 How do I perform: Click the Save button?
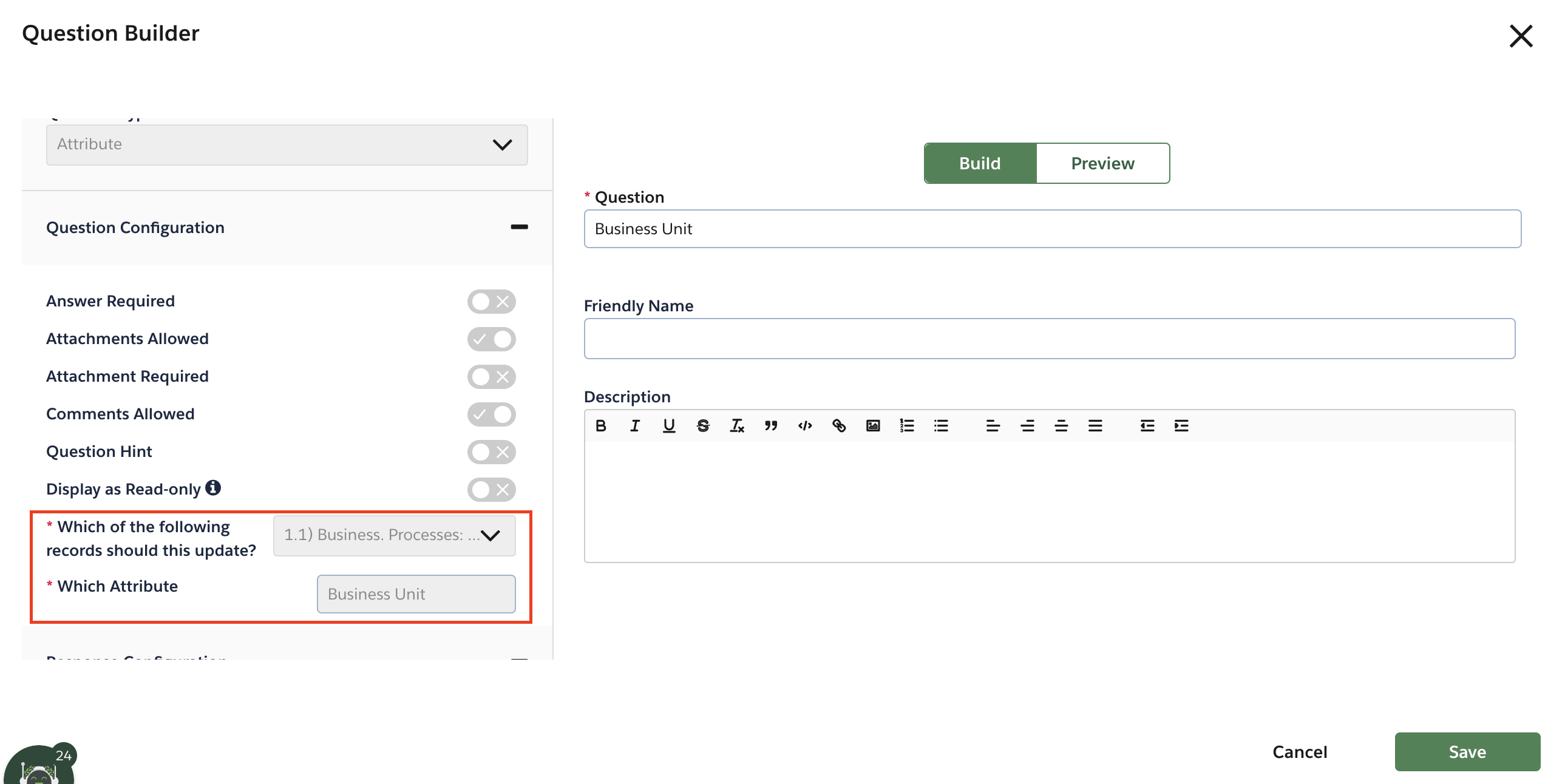click(1467, 751)
